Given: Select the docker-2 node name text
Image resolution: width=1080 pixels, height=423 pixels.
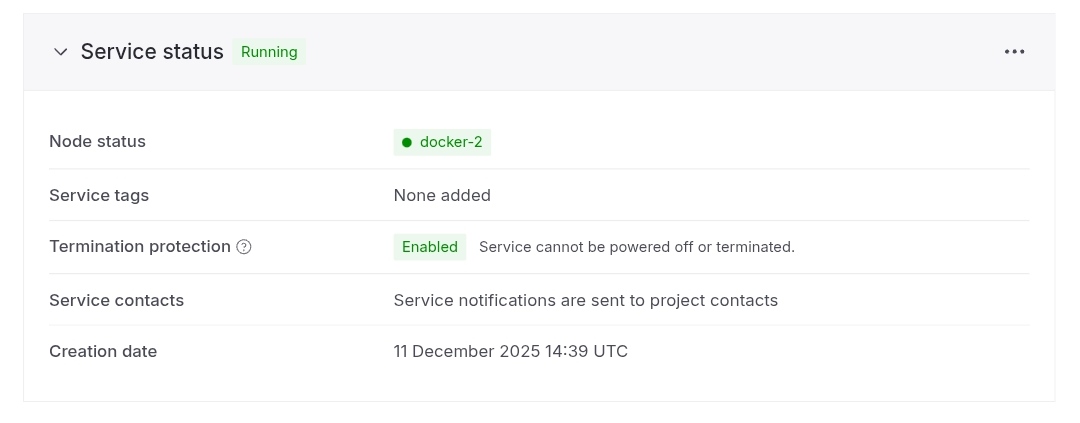Looking at the screenshot, I should coord(451,143).
